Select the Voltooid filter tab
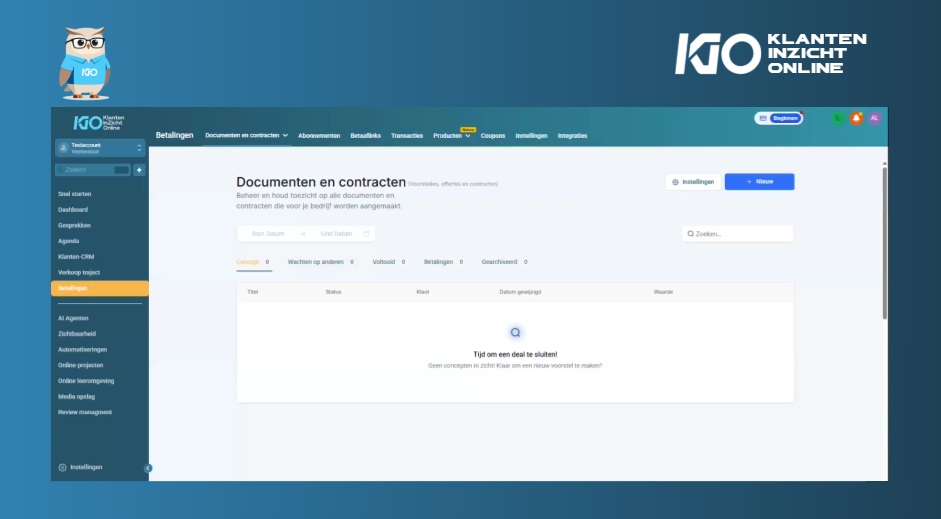941x519 pixels. [389, 262]
